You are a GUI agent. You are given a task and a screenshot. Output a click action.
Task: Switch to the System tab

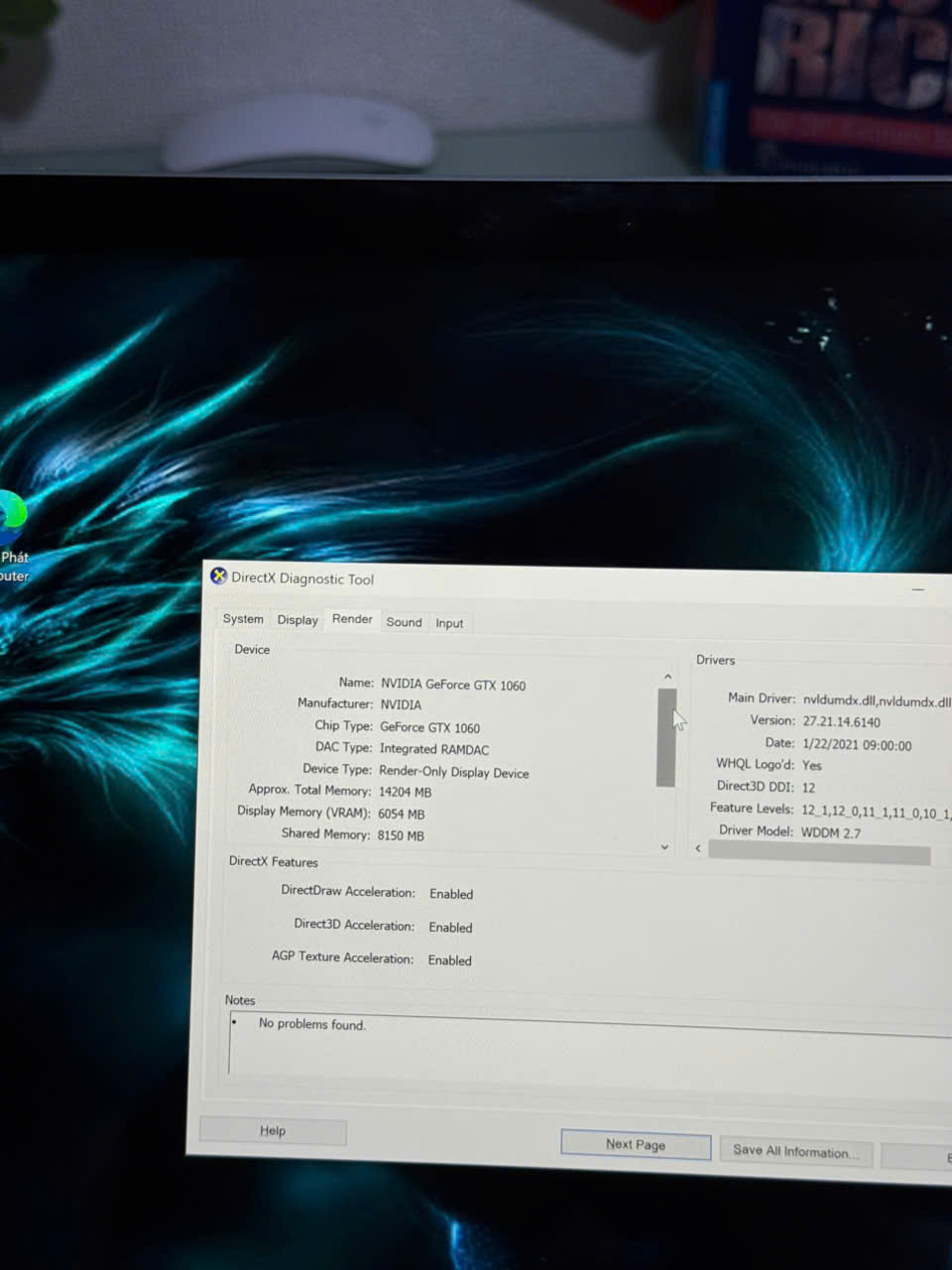pos(243,618)
